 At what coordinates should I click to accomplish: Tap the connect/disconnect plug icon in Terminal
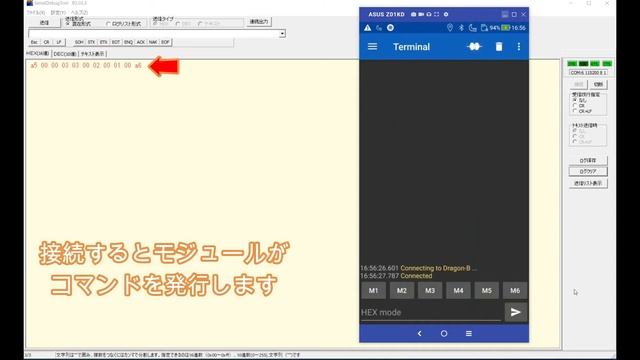[474, 47]
